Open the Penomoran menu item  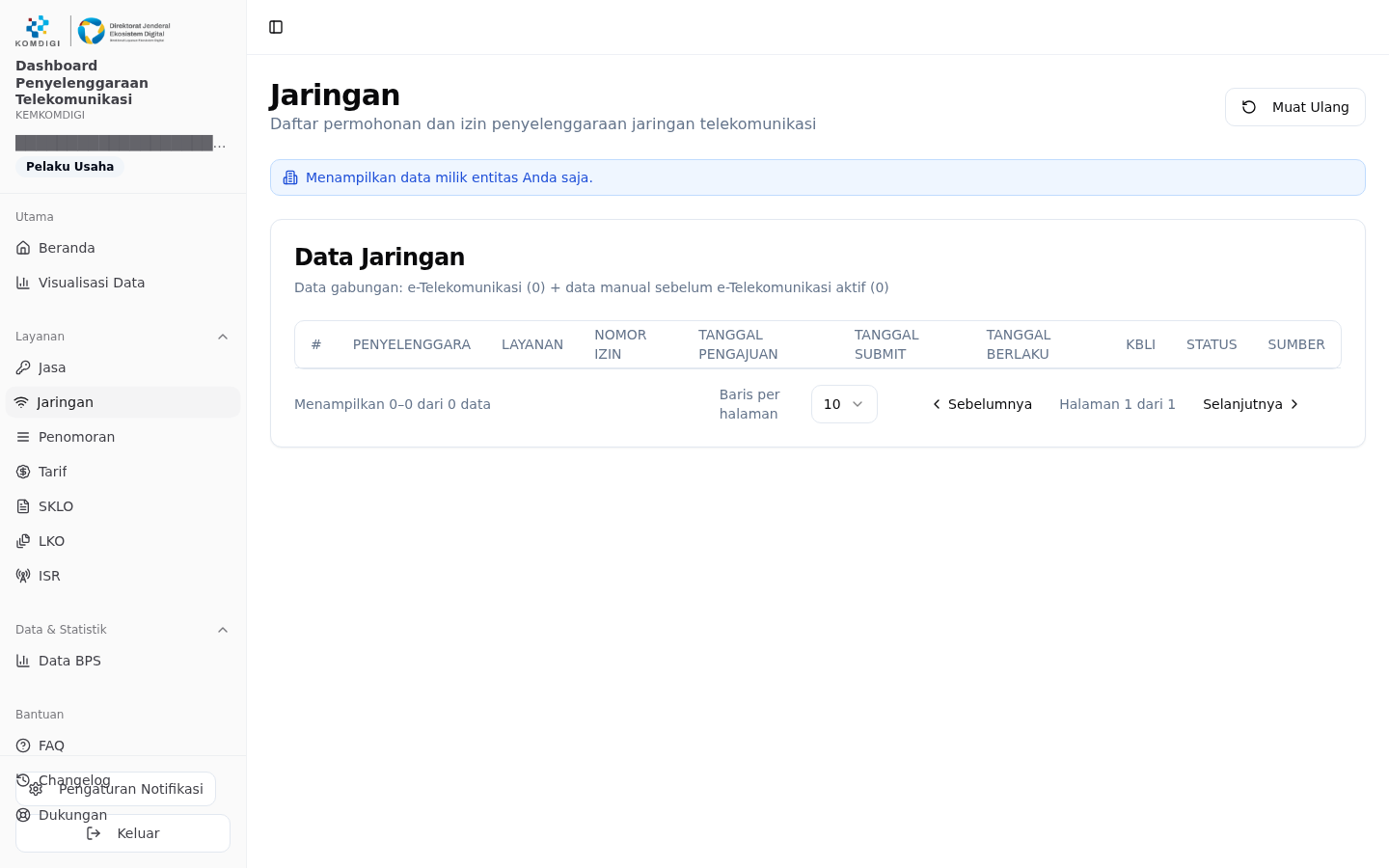(123, 437)
